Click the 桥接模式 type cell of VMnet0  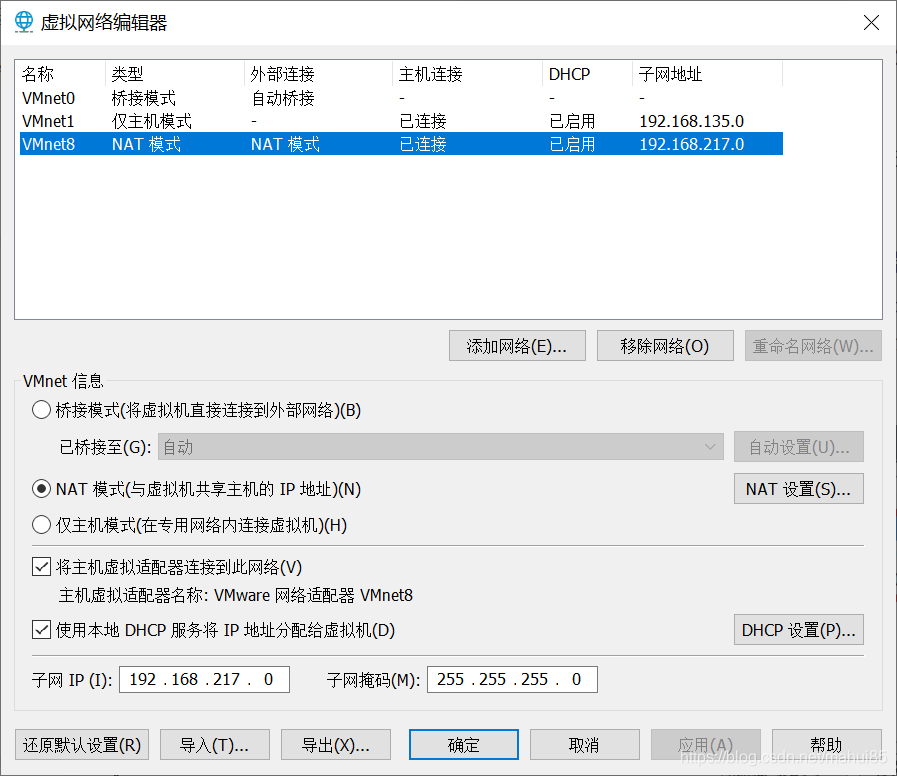click(x=144, y=98)
